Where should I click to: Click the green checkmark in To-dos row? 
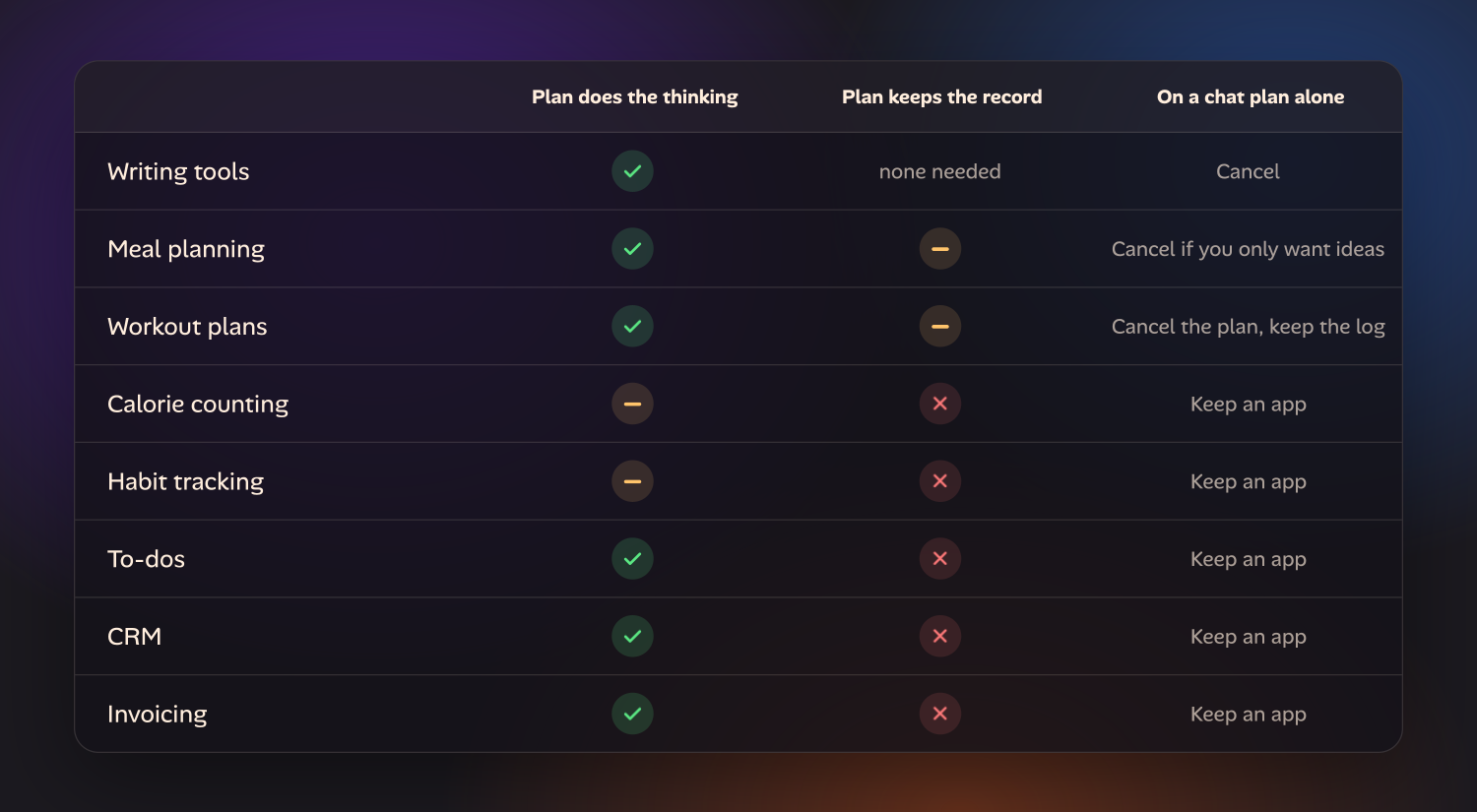(x=632, y=558)
